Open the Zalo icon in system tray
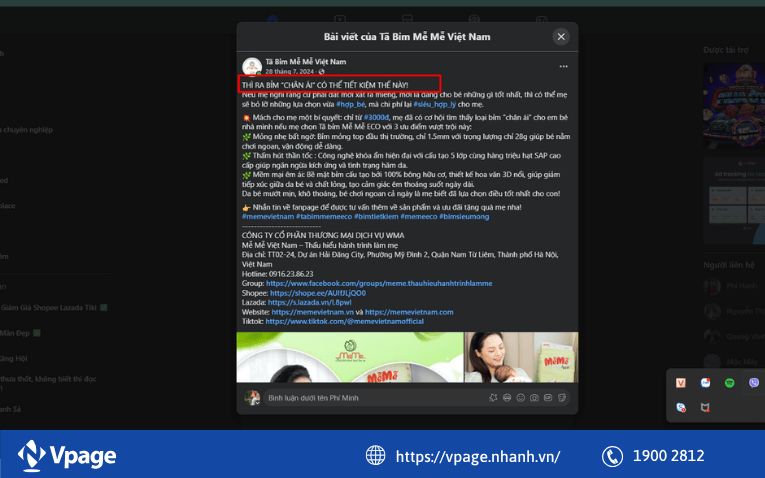The height and width of the screenshot is (478, 765). tap(705, 383)
